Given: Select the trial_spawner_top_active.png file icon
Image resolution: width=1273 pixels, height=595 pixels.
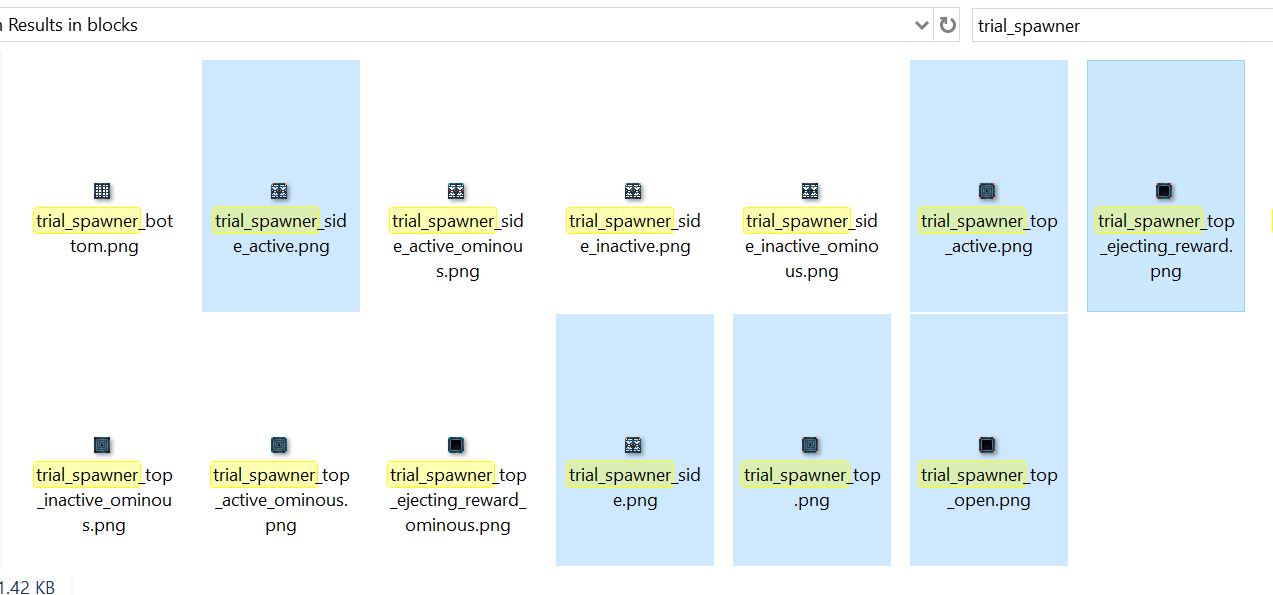Looking at the screenshot, I should (987, 190).
